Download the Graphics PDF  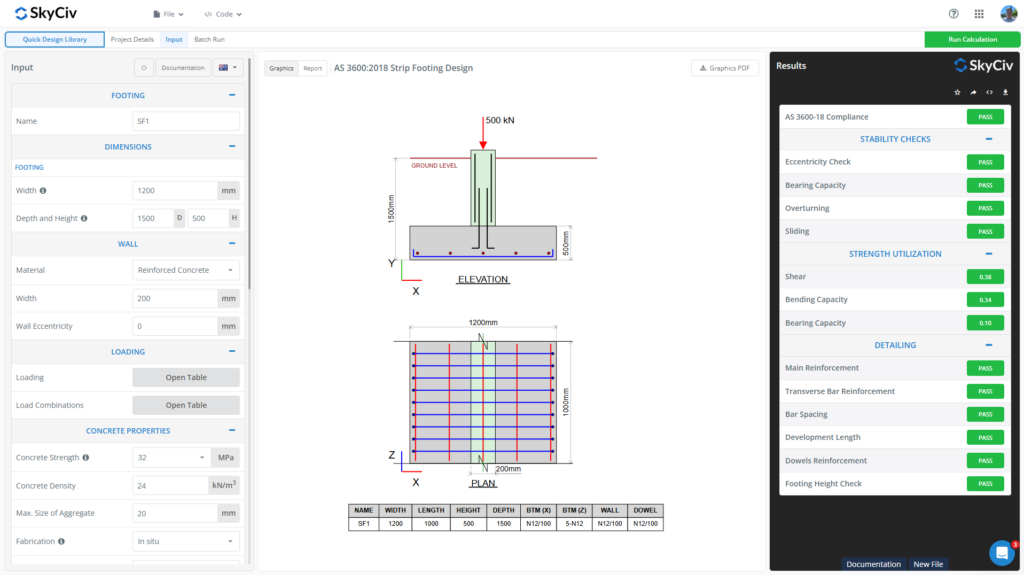pyautogui.click(x=725, y=68)
